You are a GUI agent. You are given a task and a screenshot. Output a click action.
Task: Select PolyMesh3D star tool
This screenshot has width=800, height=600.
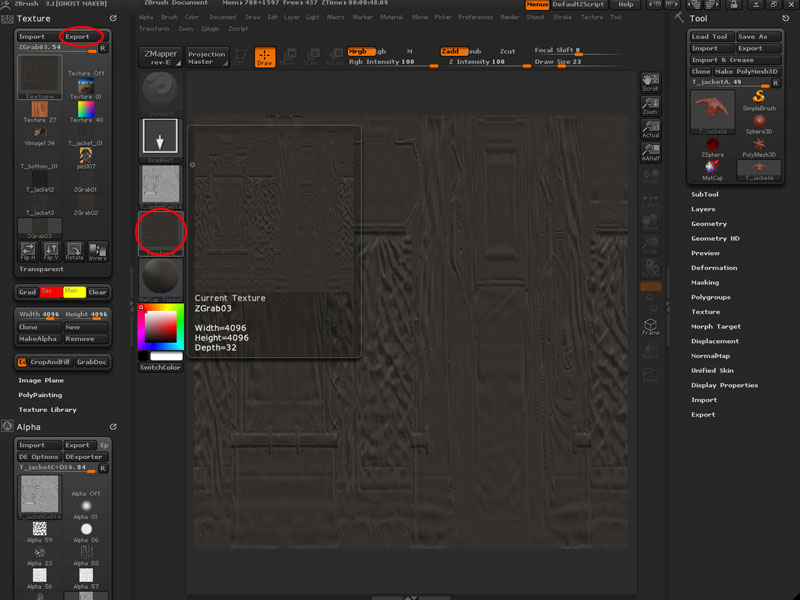point(759,147)
